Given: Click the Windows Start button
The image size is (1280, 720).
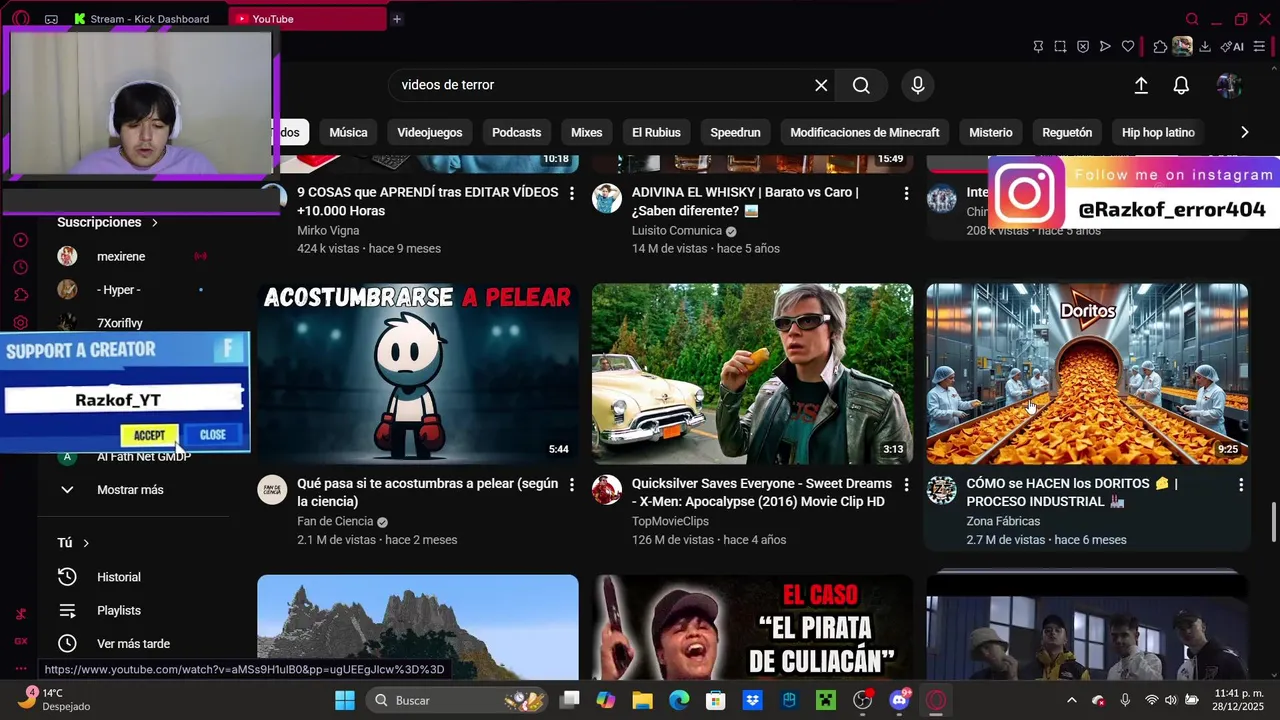Looking at the screenshot, I should 345,700.
